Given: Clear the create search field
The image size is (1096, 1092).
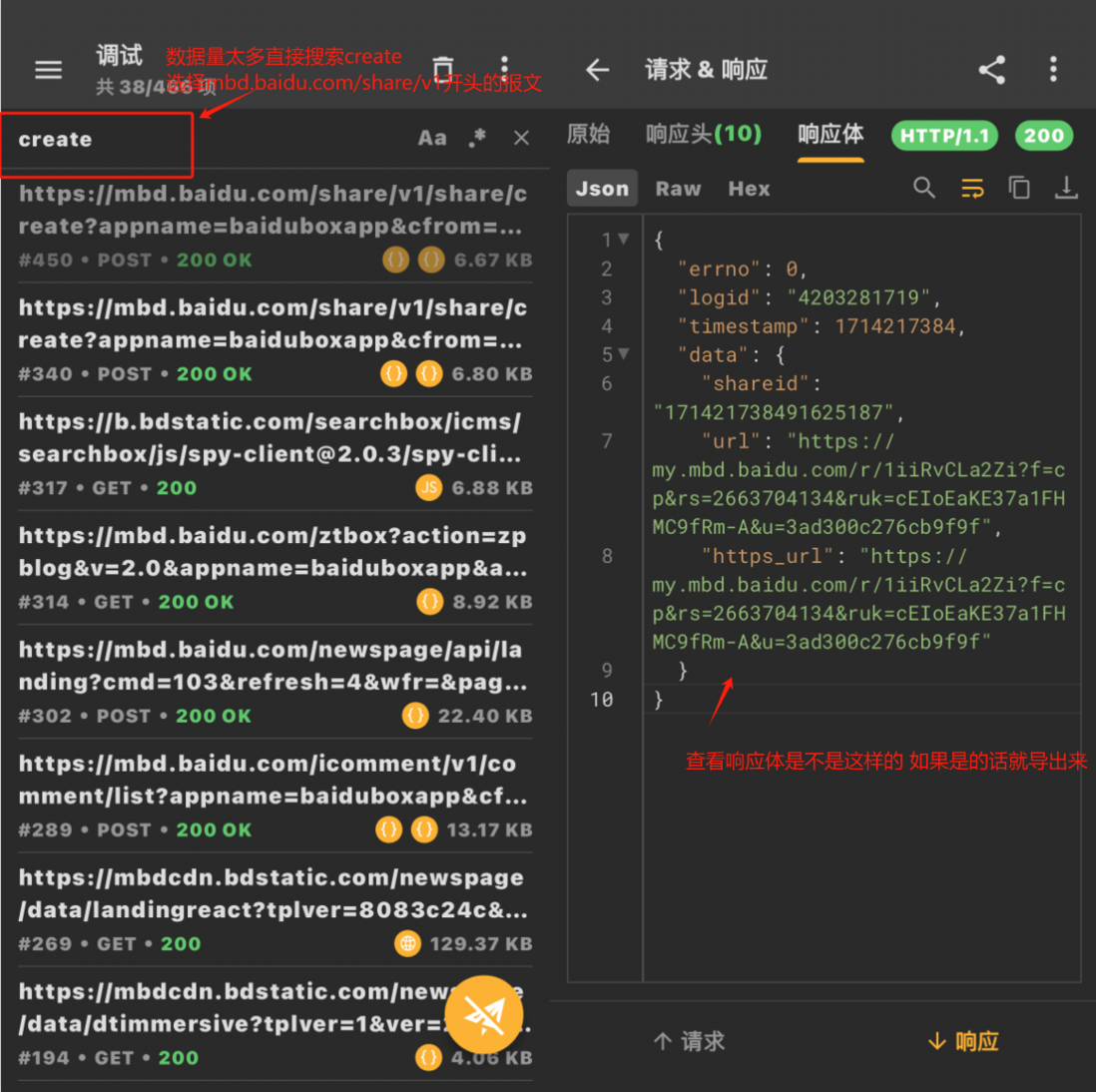Looking at the screenshot, I should coord(521,138).
